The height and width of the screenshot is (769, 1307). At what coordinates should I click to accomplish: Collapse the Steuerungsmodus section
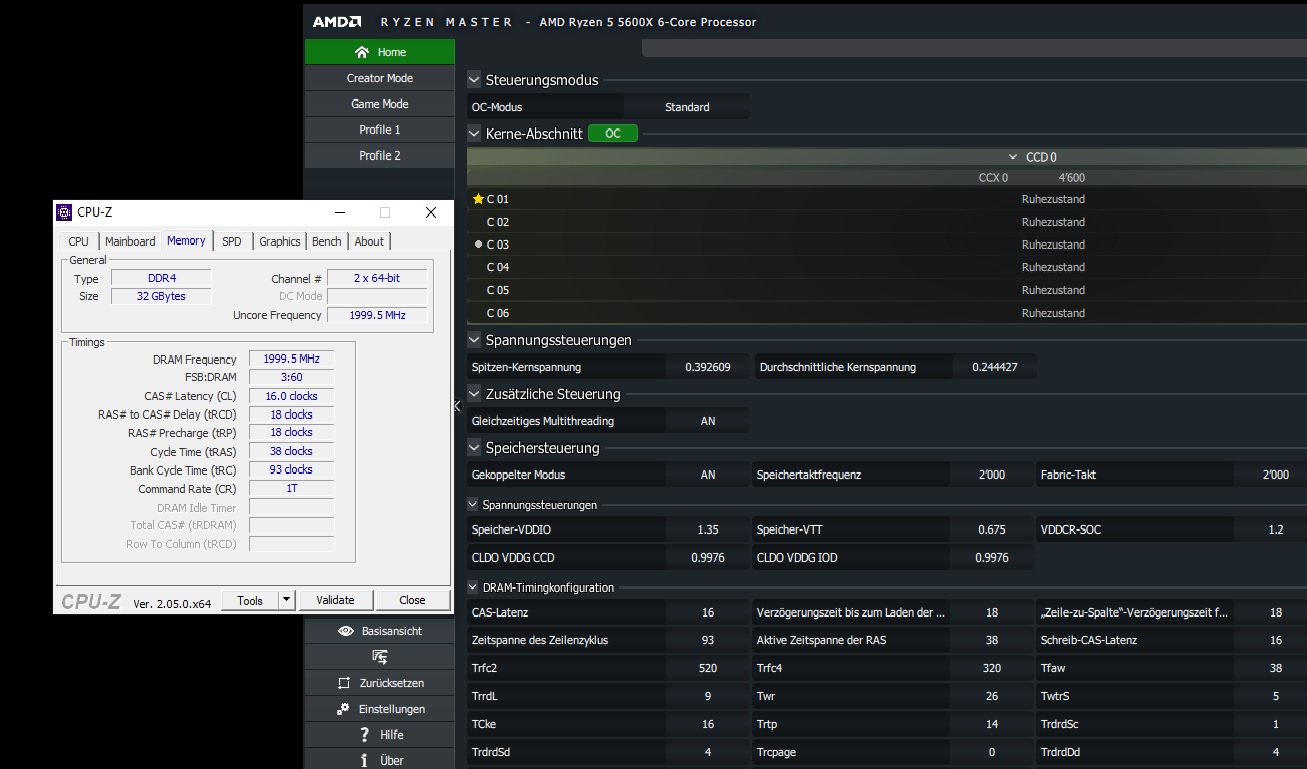tap(474, 80)
